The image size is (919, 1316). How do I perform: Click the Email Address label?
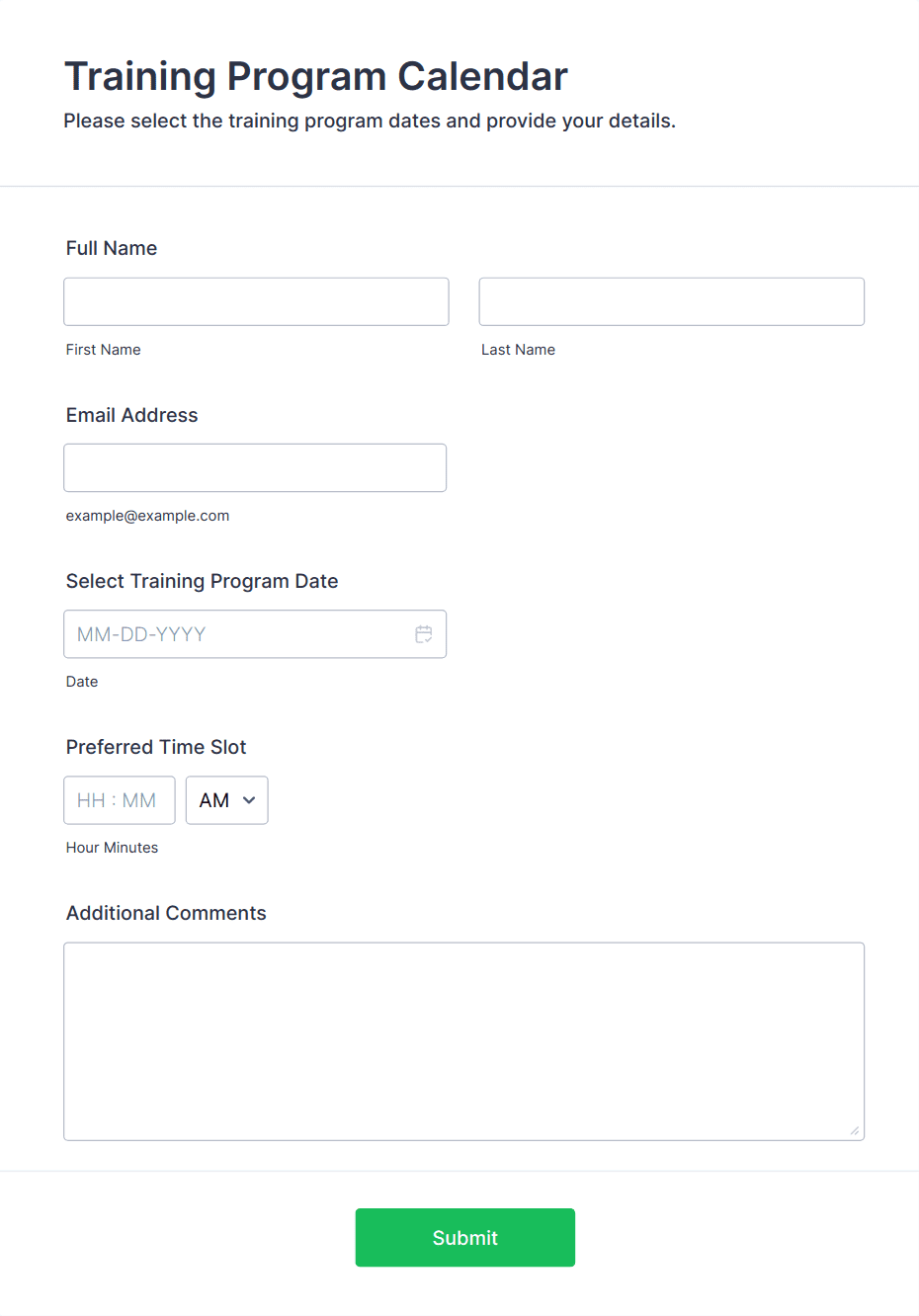(132, 415)
